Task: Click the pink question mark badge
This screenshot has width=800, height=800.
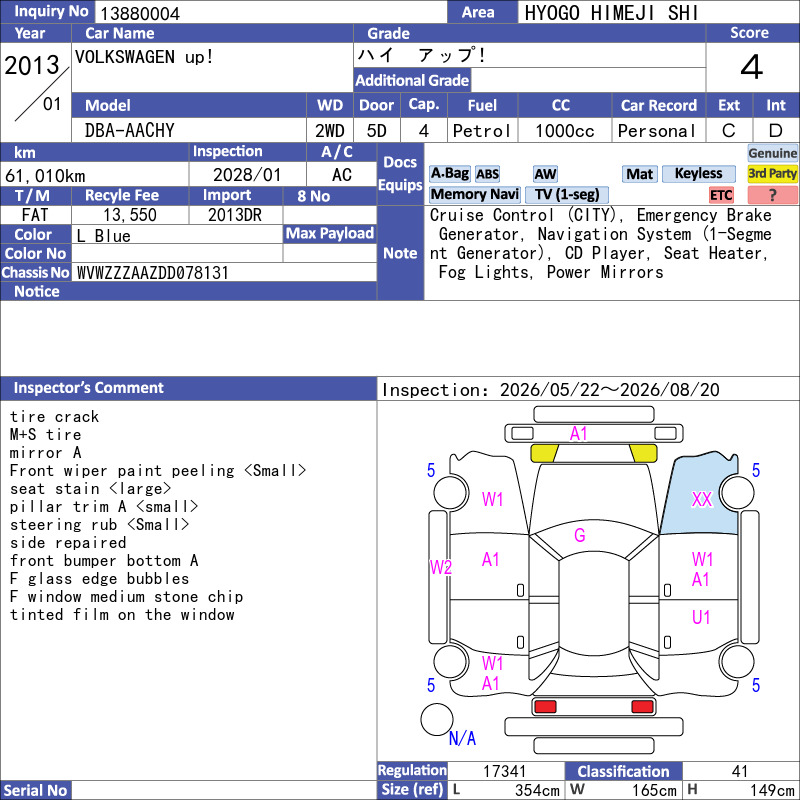Action: coord(772,195)
